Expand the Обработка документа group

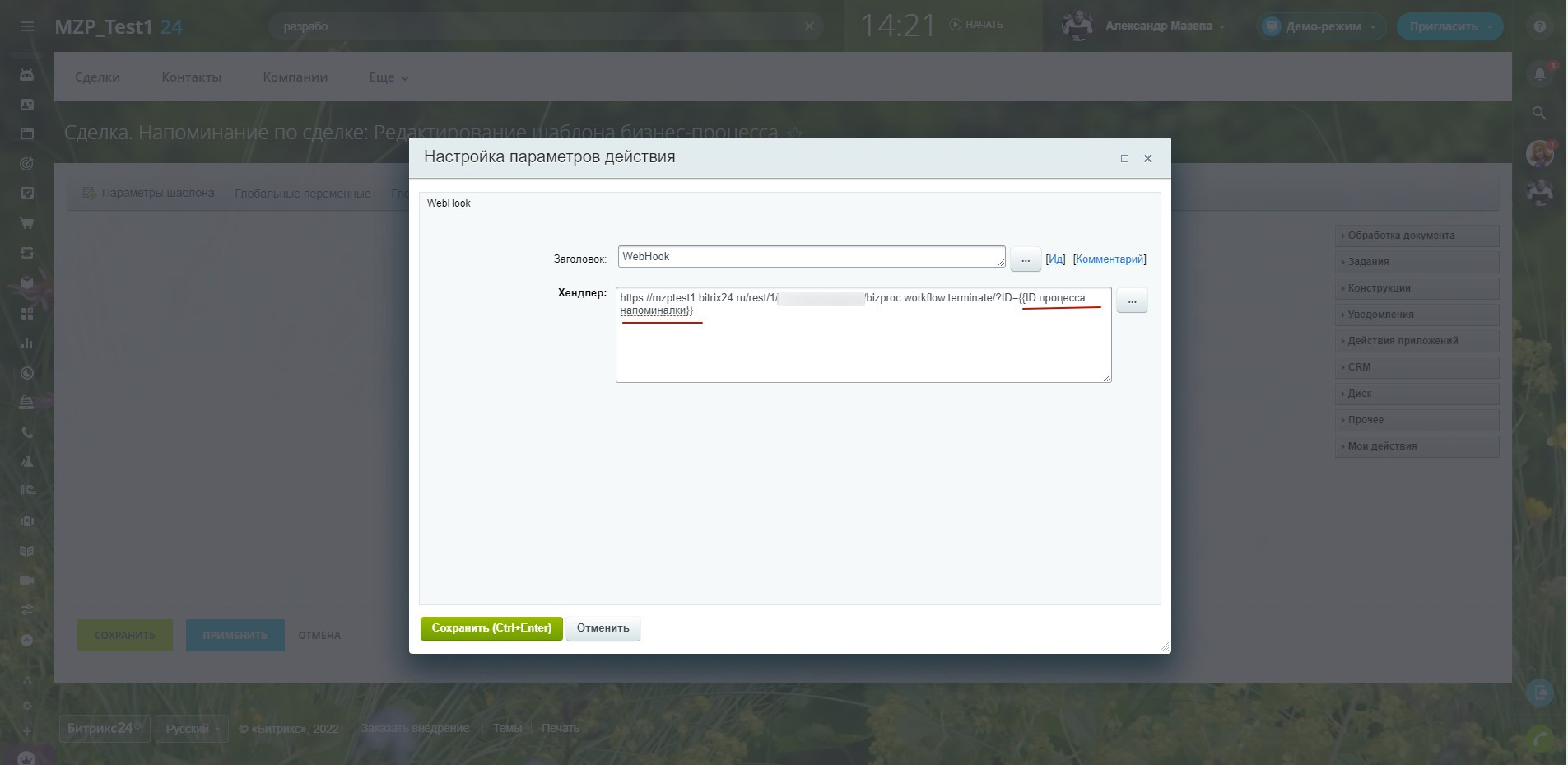click(x=1416, y=236)
